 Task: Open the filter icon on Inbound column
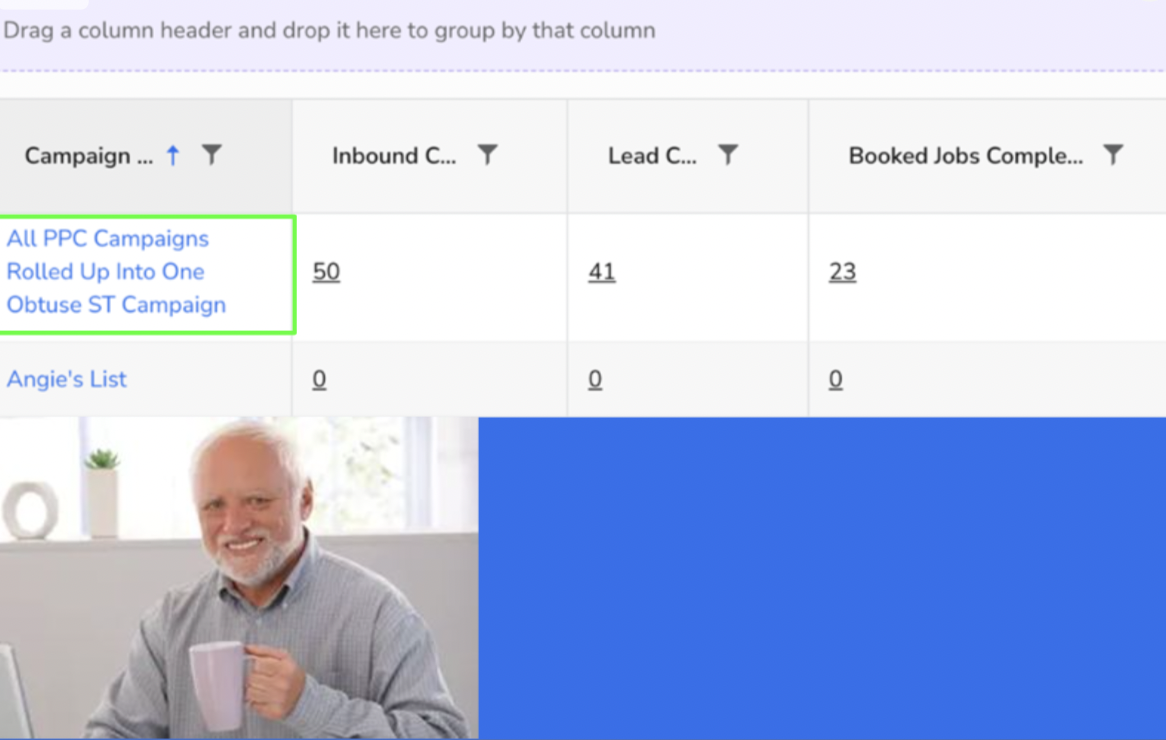(487, 155)
